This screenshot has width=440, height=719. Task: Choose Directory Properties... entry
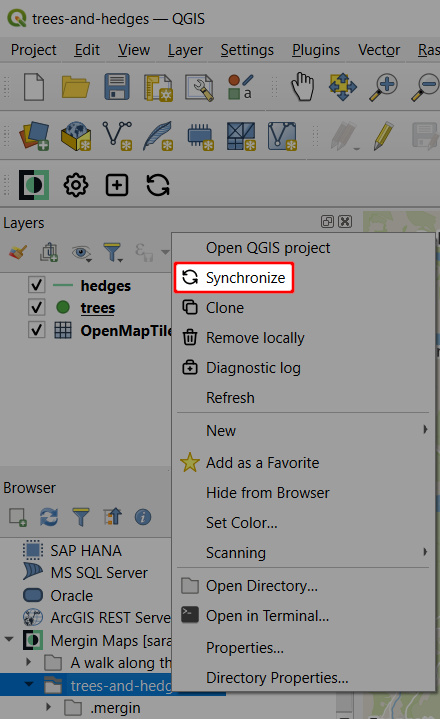pos(303,677)
